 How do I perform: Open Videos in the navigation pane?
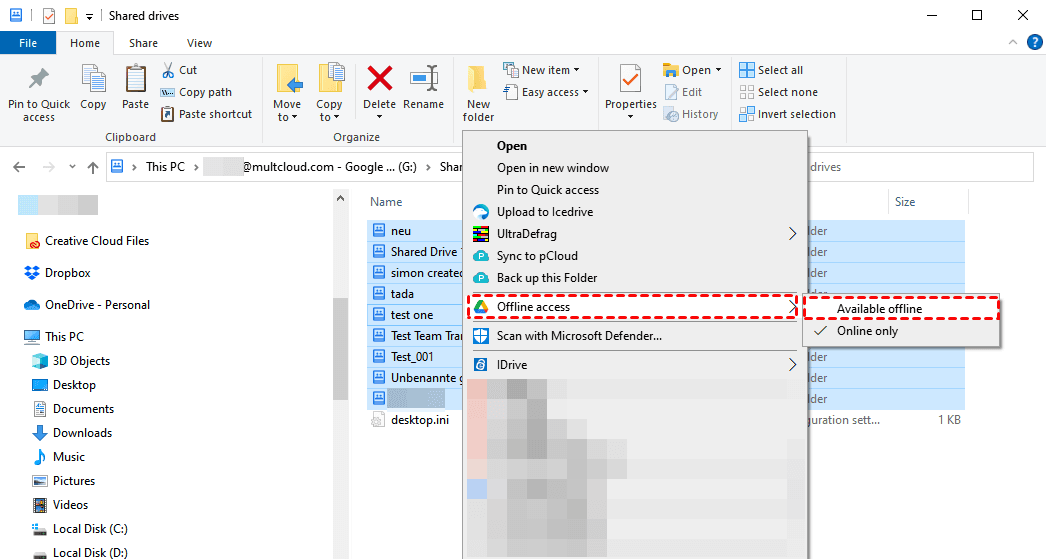coord(61,505)
